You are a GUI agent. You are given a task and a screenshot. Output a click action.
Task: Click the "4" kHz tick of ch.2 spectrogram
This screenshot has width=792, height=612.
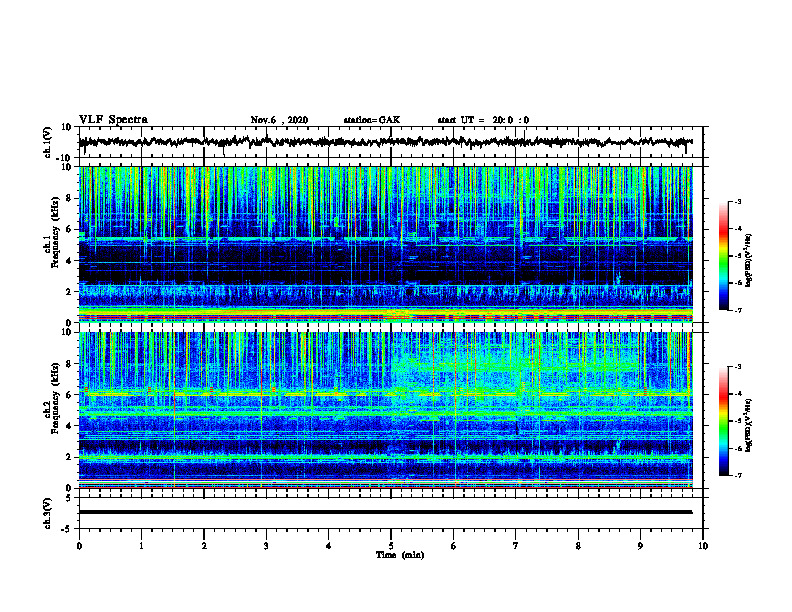click(70, 426)
